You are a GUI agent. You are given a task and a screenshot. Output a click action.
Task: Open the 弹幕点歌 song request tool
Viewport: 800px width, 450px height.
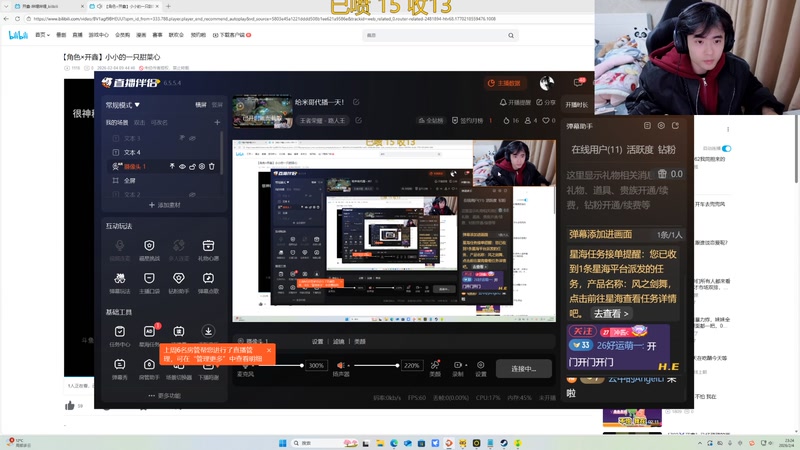[x=208, y=283]
